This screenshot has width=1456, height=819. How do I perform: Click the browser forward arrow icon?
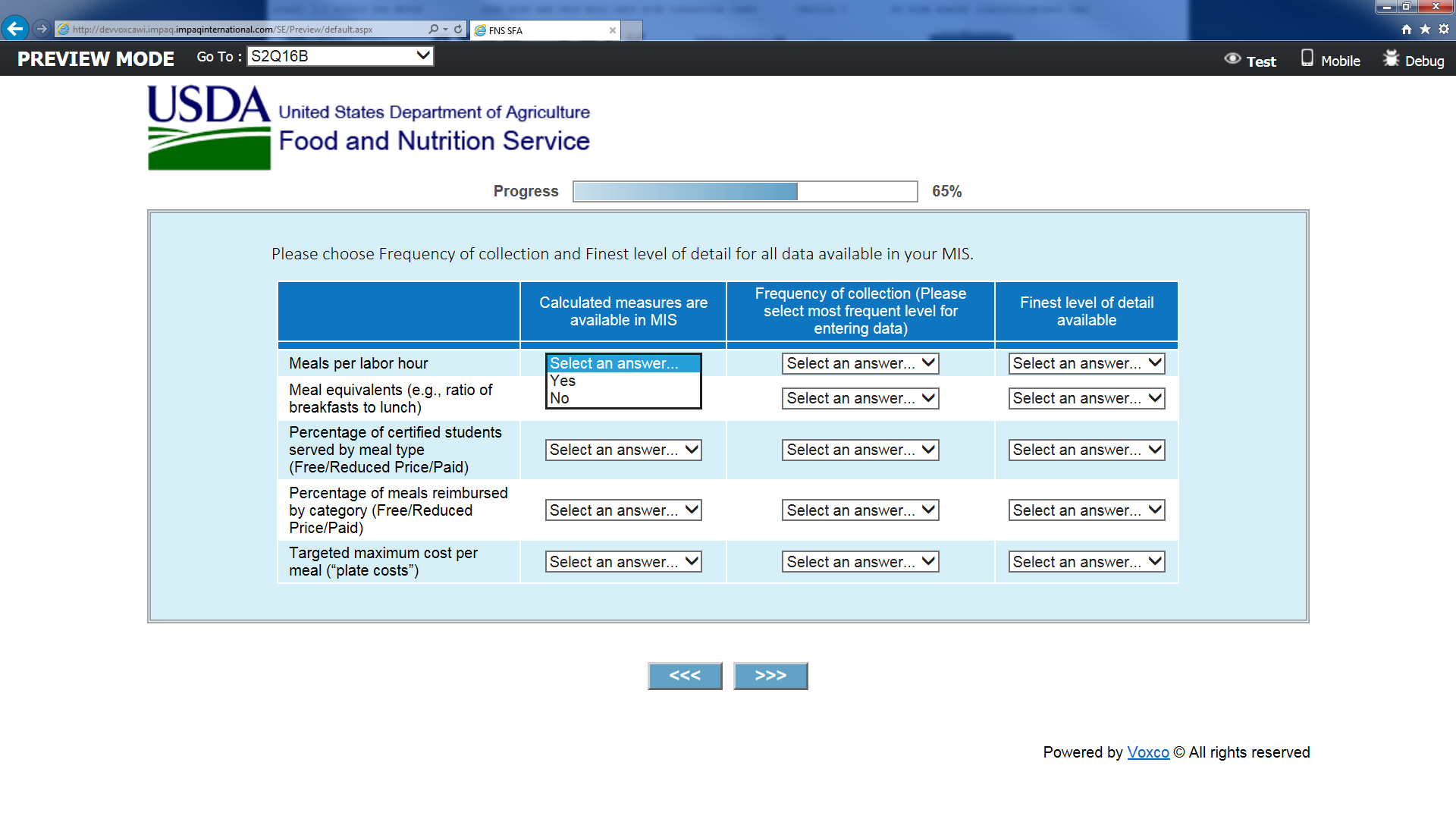click(42, 29)
